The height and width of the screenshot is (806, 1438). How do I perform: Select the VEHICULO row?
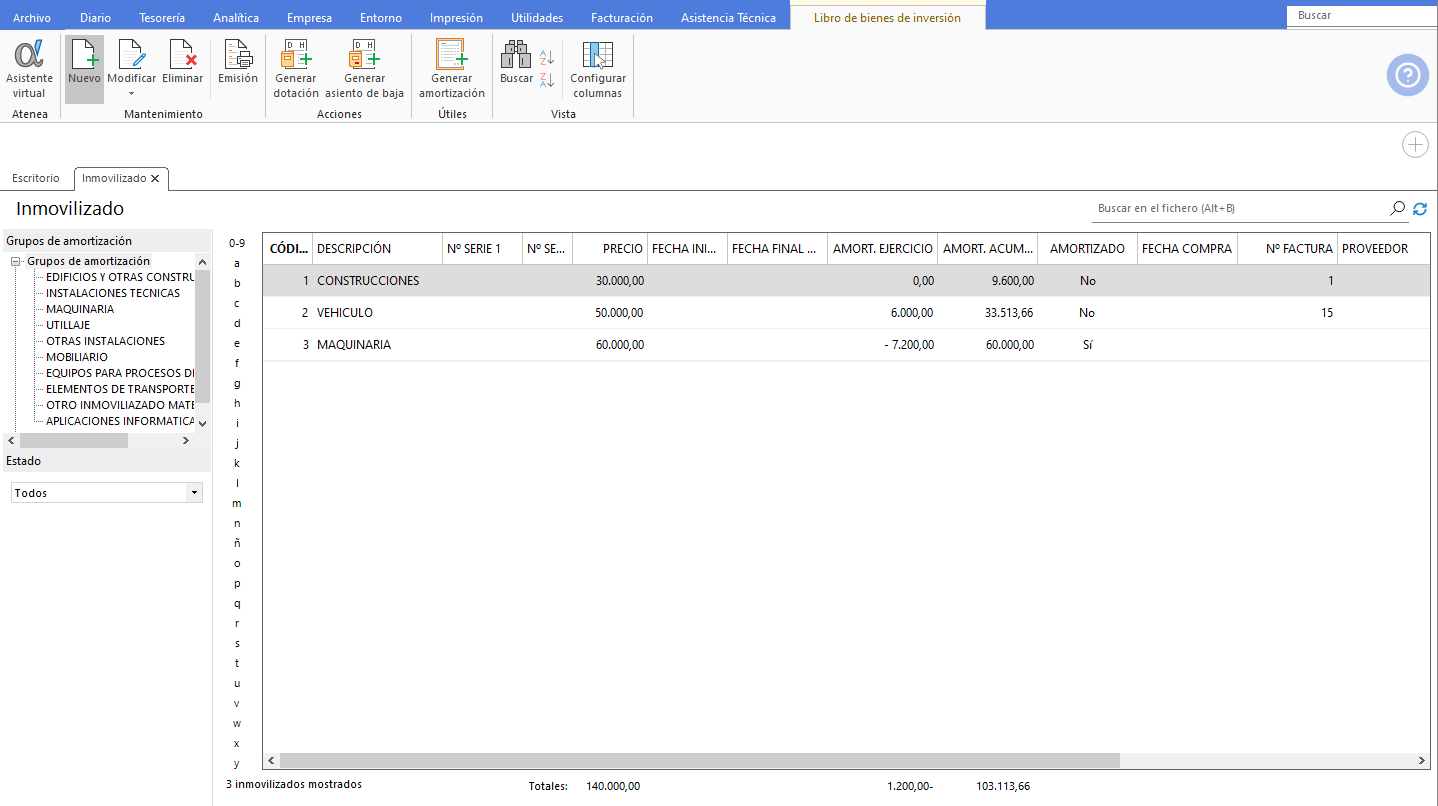[846, 313]
